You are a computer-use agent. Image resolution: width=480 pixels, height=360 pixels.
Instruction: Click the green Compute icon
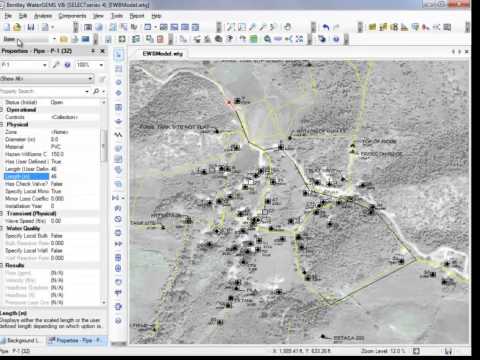tap(254, 39)
